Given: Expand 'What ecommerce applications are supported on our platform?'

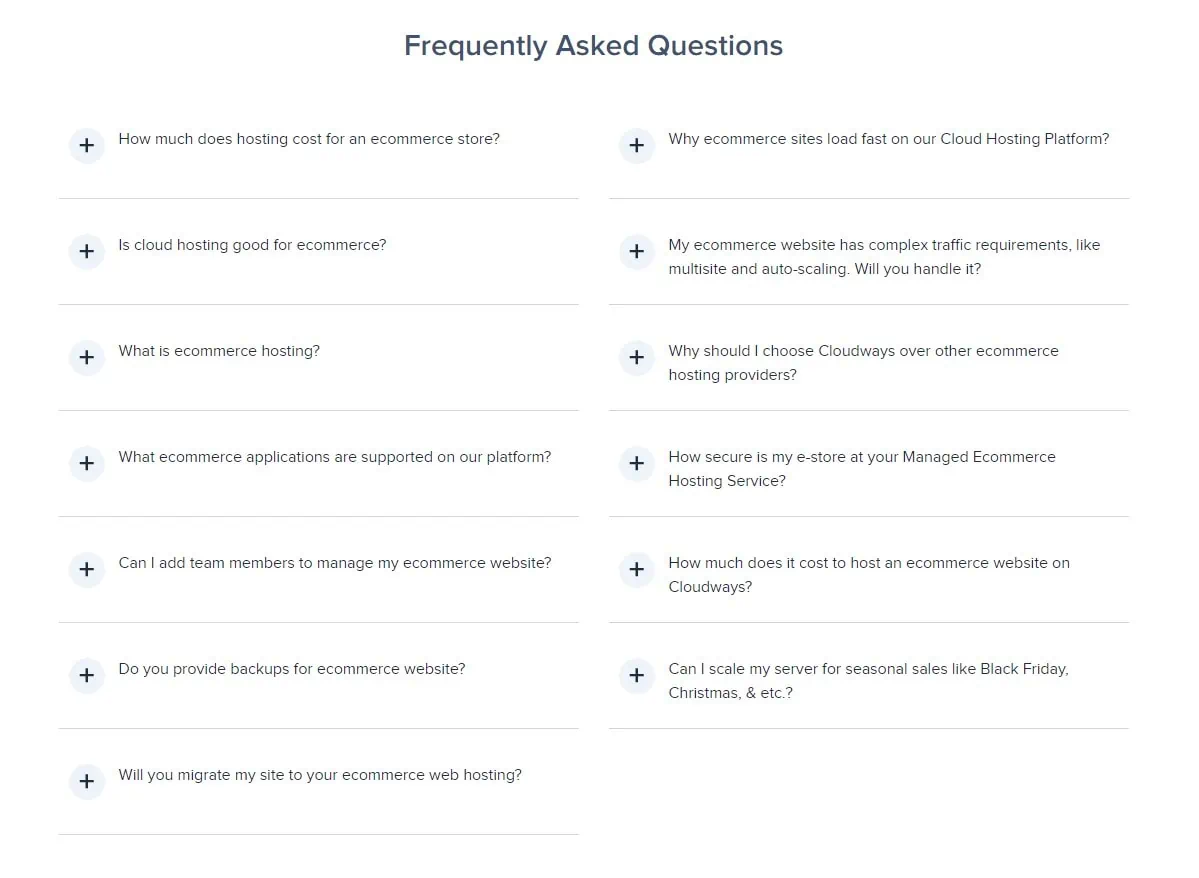Looking at the screenshot, I should (87, 463).
